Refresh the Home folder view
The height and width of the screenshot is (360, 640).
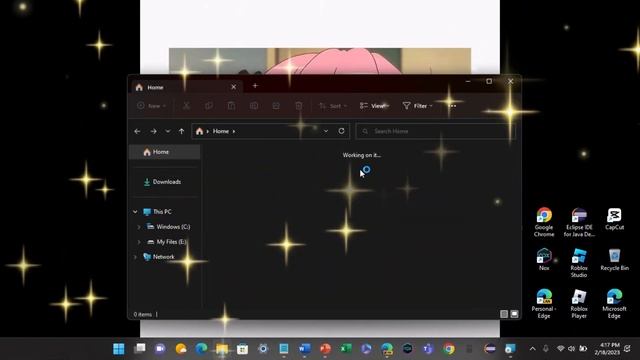tap(341, 131)
